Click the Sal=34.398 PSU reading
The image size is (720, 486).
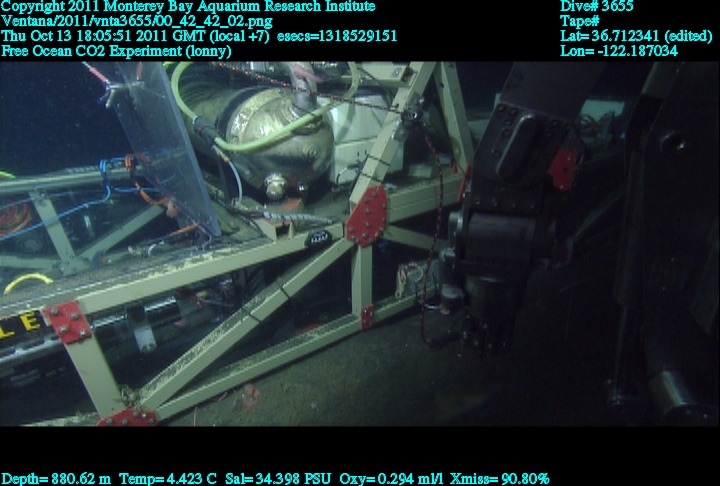278,479
